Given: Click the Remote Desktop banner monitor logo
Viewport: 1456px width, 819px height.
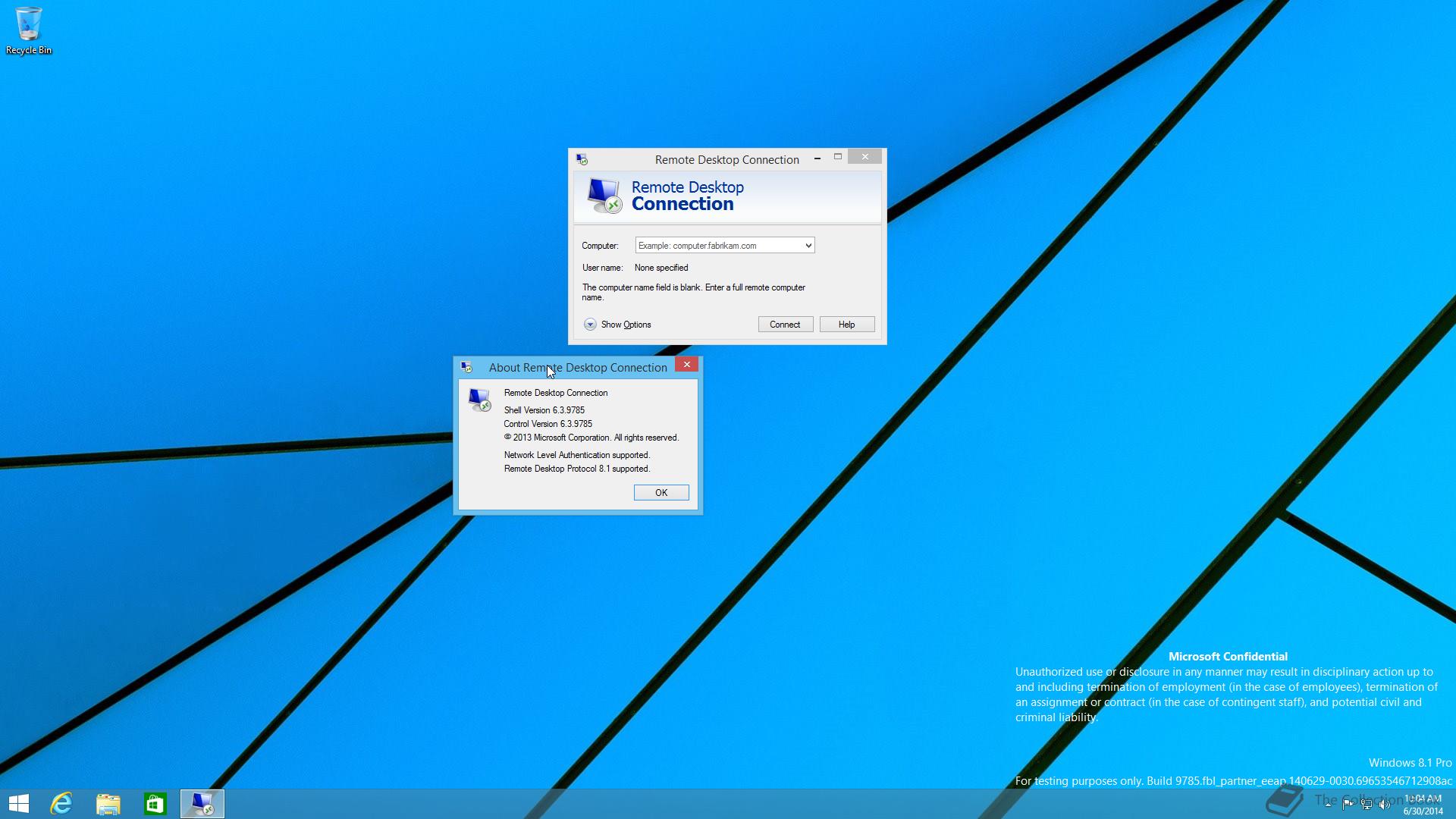Looking at the screenshot, I should [x=604, y=196].
